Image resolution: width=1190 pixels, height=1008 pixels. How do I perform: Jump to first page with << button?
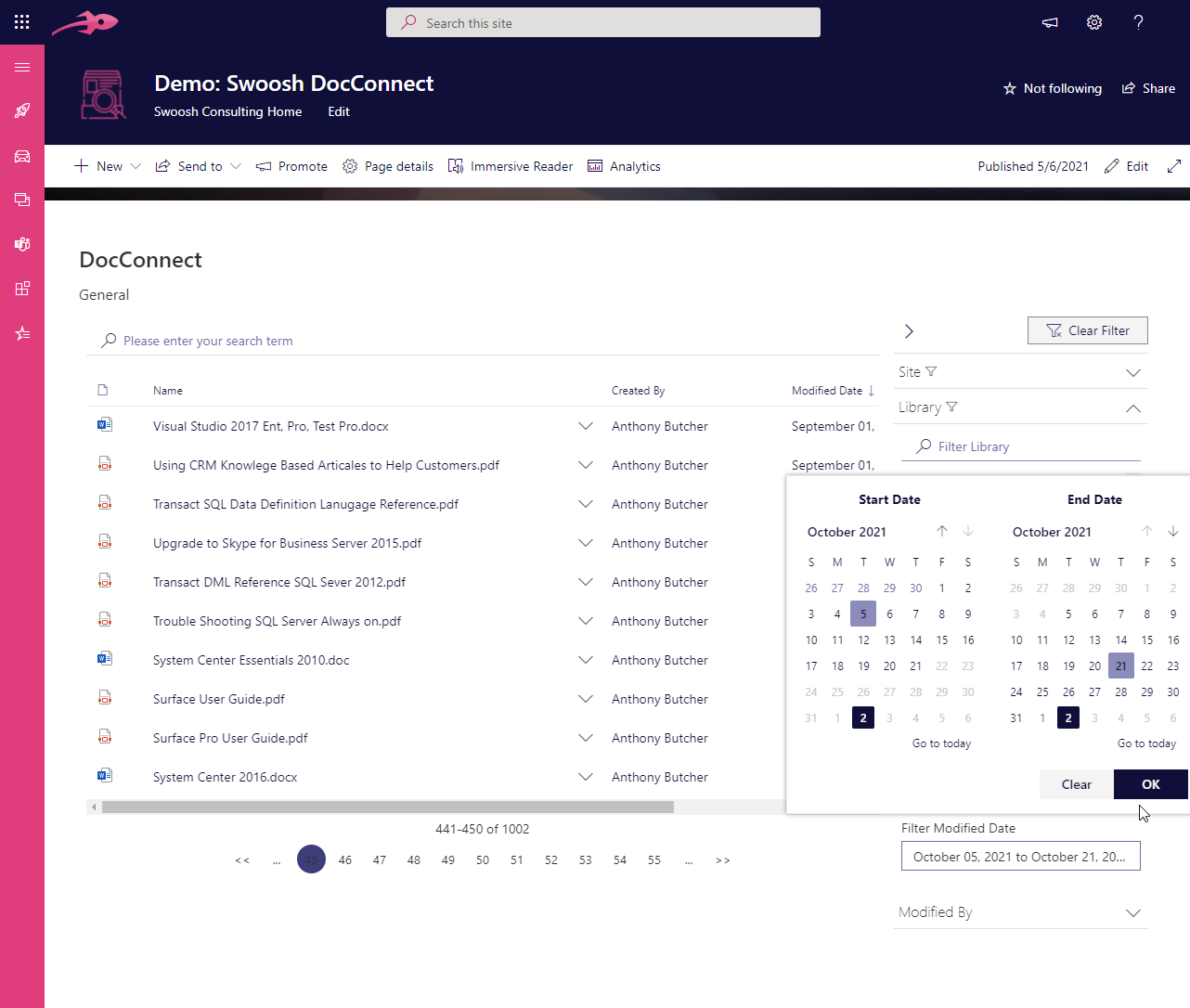(x=242, y=860)
